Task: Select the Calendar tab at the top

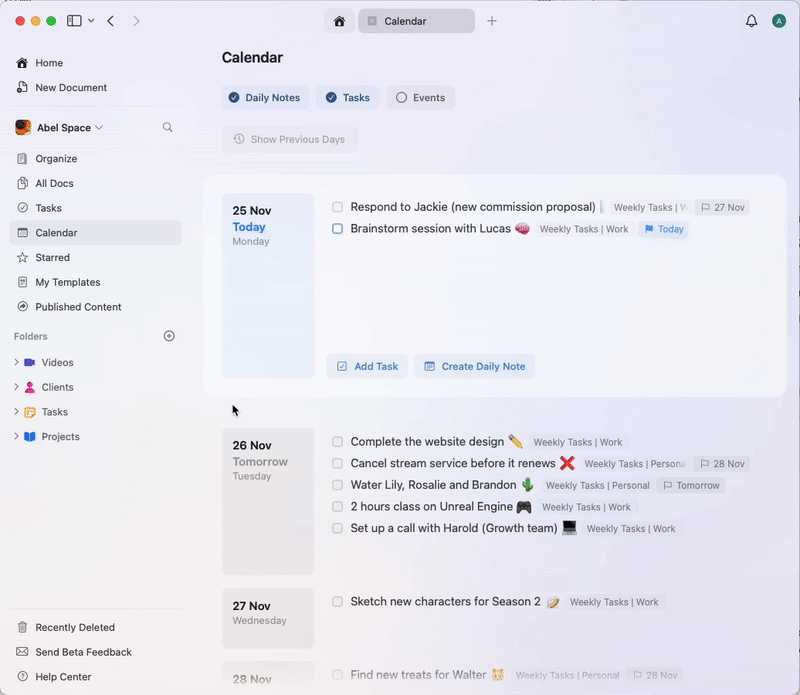Action: tap(416, 20)
